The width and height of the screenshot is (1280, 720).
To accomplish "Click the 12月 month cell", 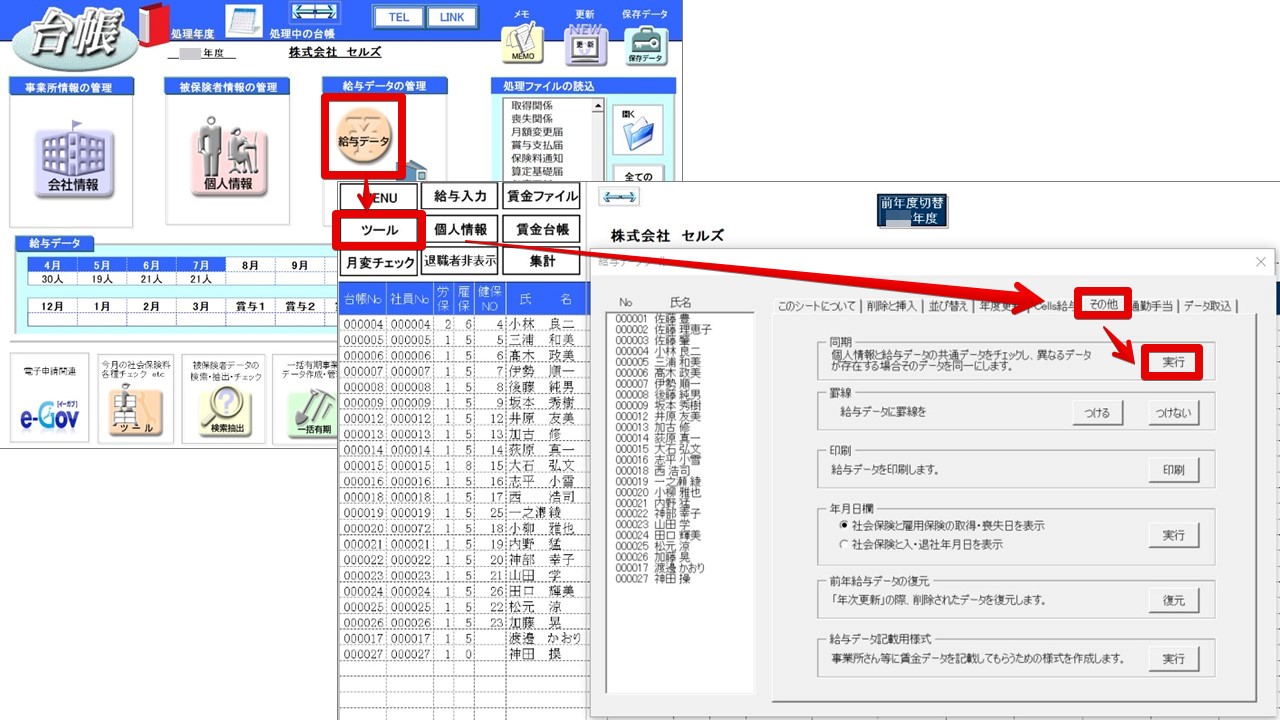I will pos(53,306).
